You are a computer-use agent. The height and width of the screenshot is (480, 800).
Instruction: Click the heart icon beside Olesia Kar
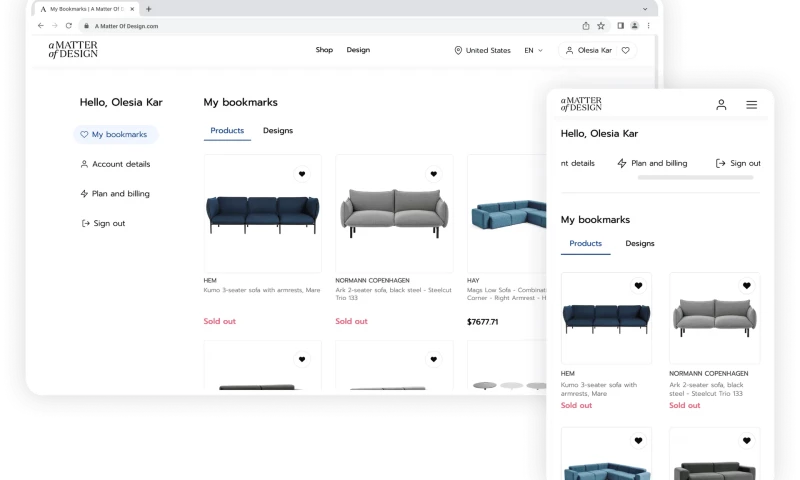[626, 50]
